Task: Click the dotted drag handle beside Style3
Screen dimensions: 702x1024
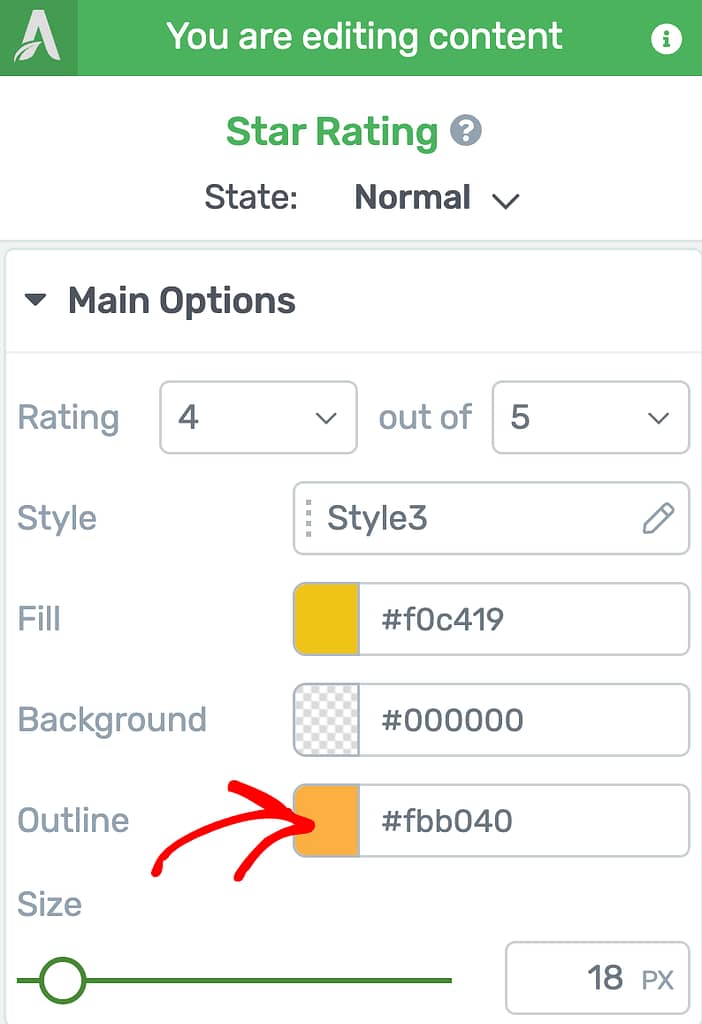Action: (308, 519)
